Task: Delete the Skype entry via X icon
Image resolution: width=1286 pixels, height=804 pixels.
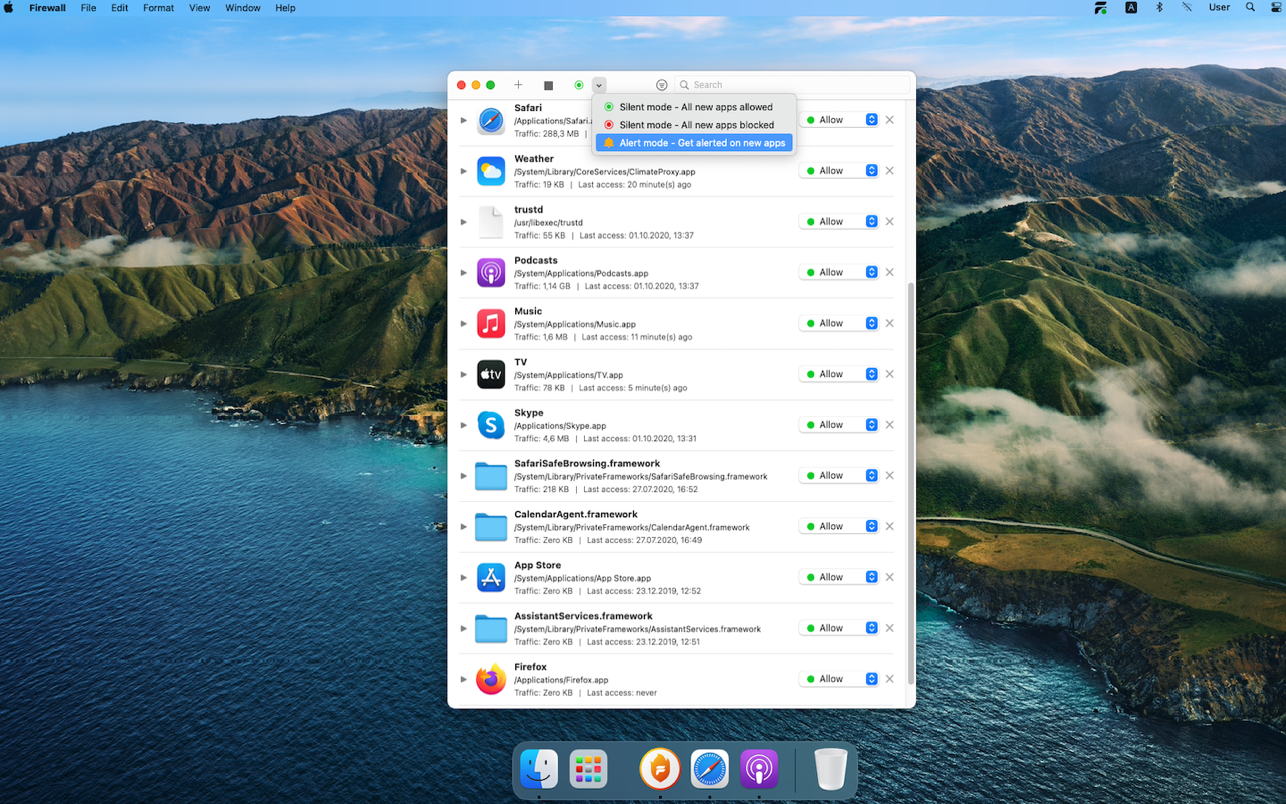Action: 889,425
